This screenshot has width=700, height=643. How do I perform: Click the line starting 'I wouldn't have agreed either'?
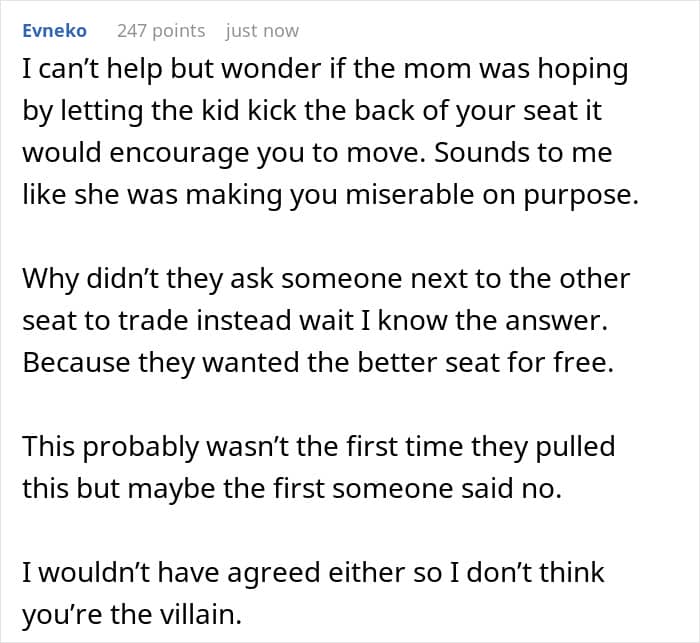point(313,572)
